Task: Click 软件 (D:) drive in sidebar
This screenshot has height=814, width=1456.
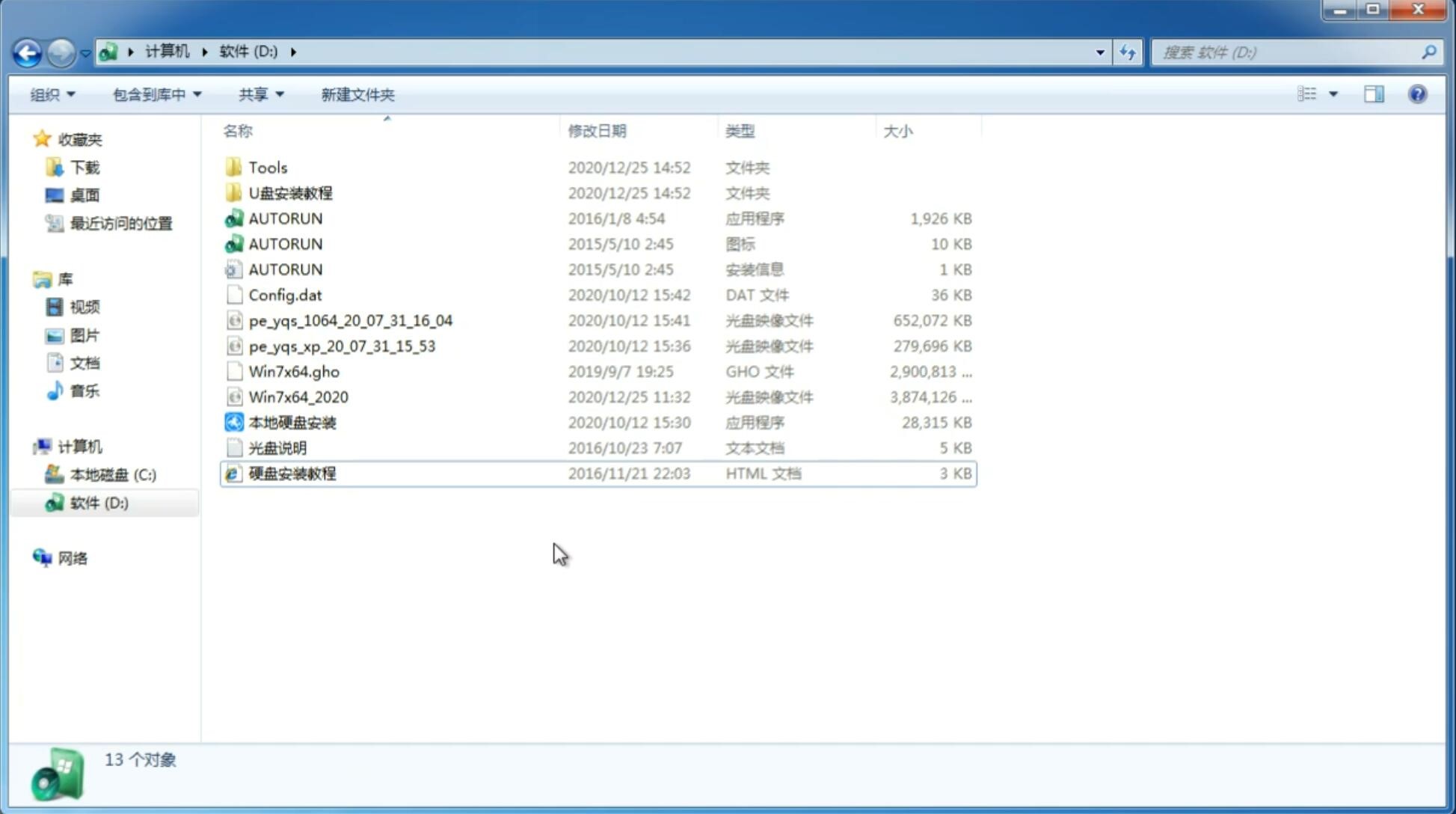Action: coord(98,502)
